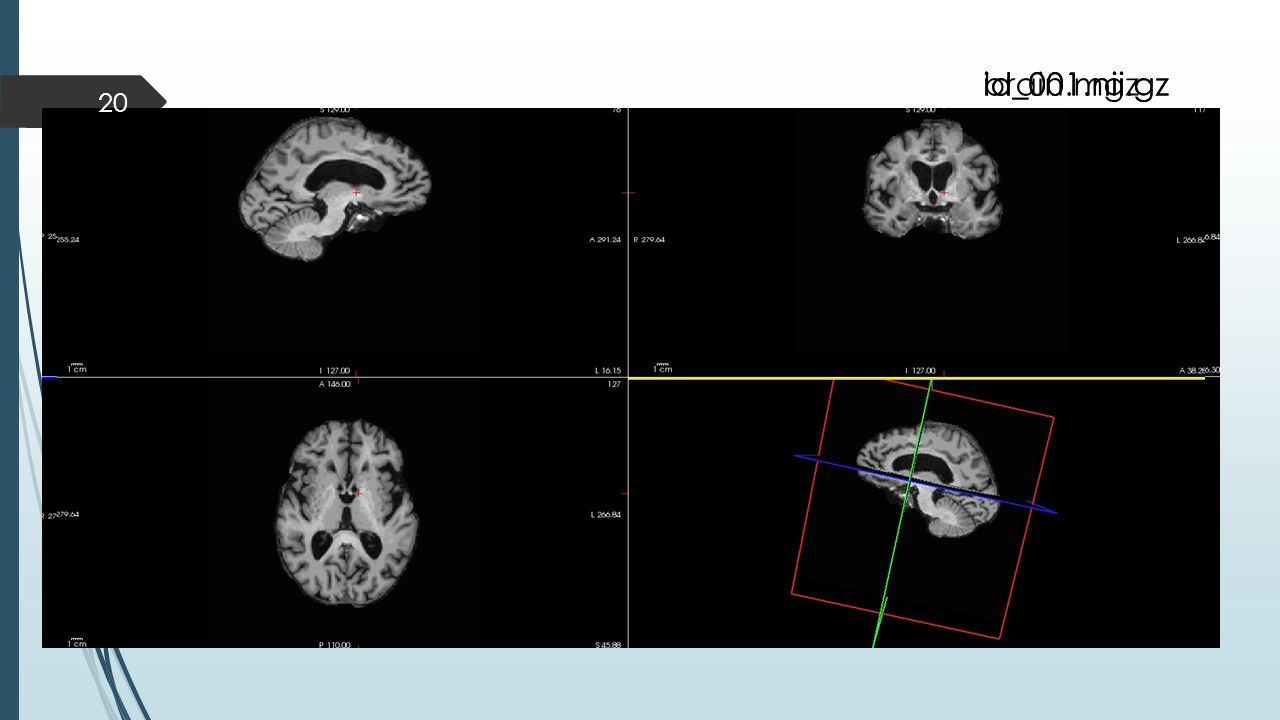This screenshot has width=1280, height=720.
Task: Click the 'I 127.00' label in coronal view
Action: 921,371
